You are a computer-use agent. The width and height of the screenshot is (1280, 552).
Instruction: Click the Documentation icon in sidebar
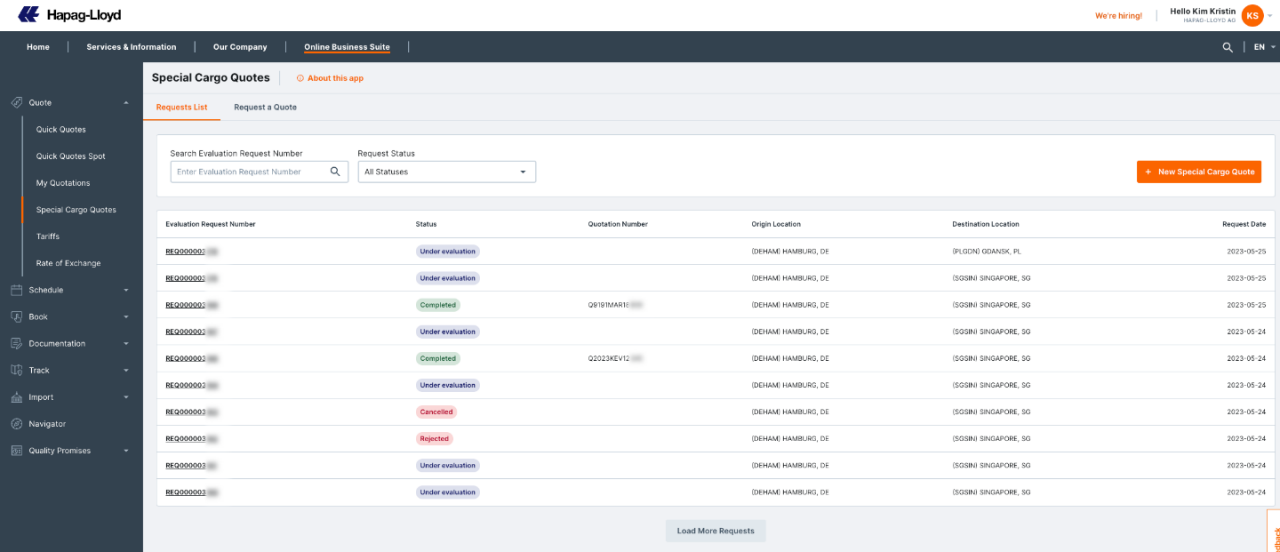tap(17, 343)
